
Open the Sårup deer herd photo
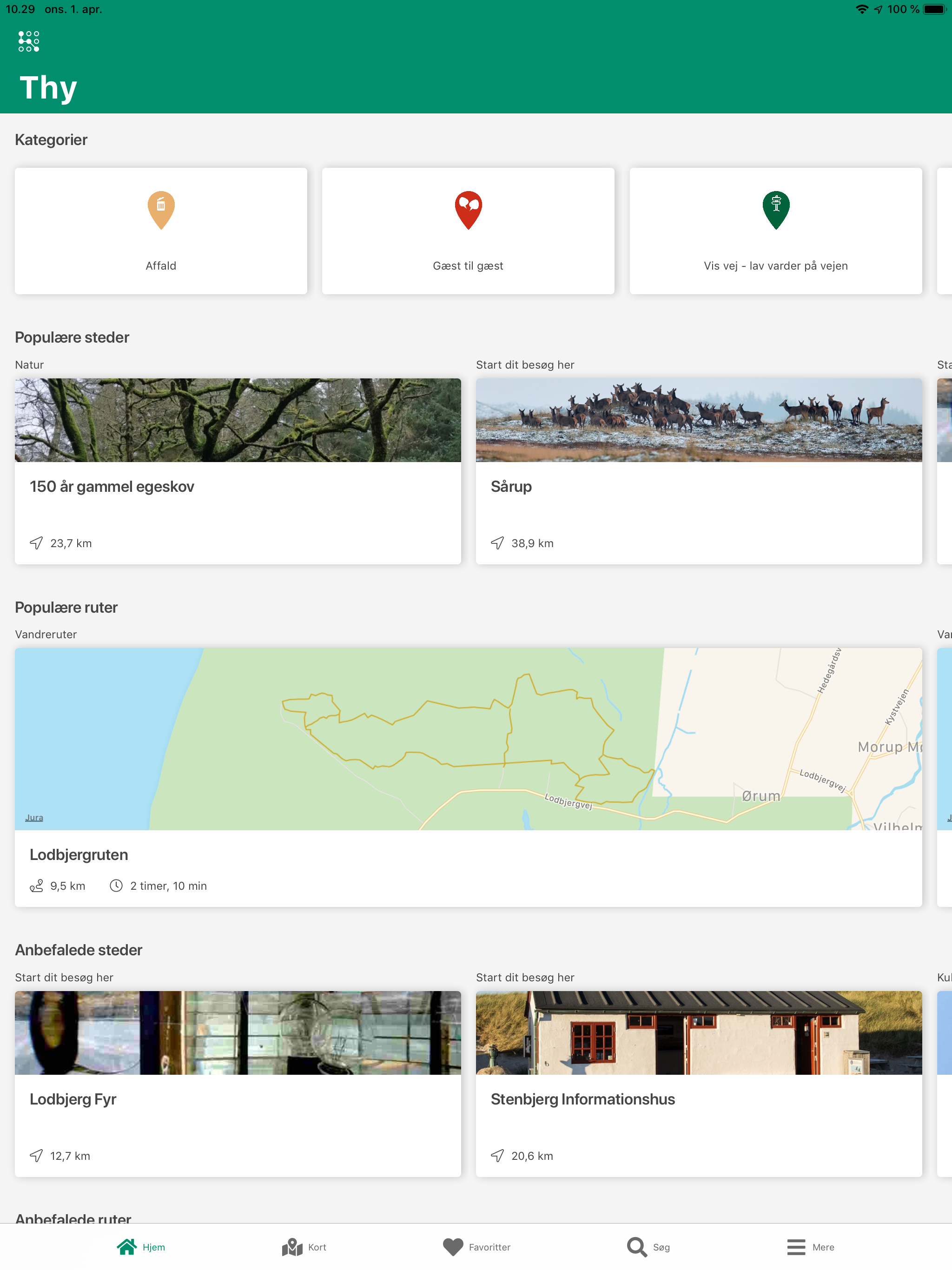pos(698,420)
